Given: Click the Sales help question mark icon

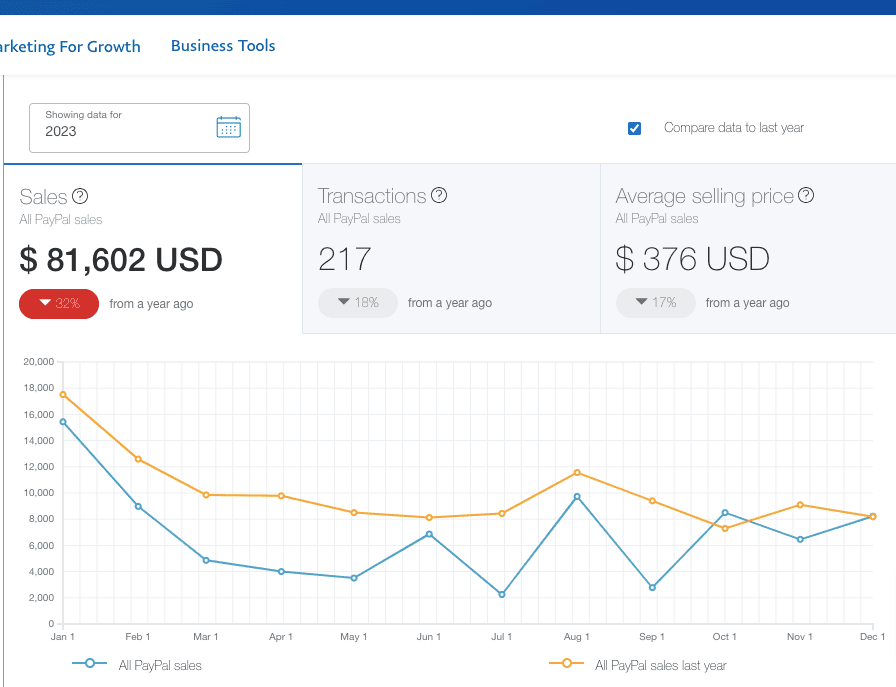Looking at the screenshot, I should click(x=80, y=196).
